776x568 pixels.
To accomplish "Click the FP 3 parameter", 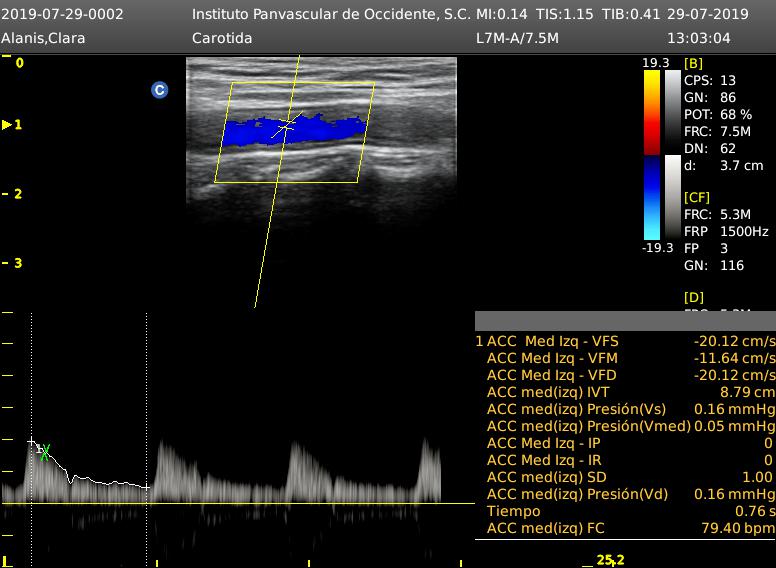I will tap(706, 248).
